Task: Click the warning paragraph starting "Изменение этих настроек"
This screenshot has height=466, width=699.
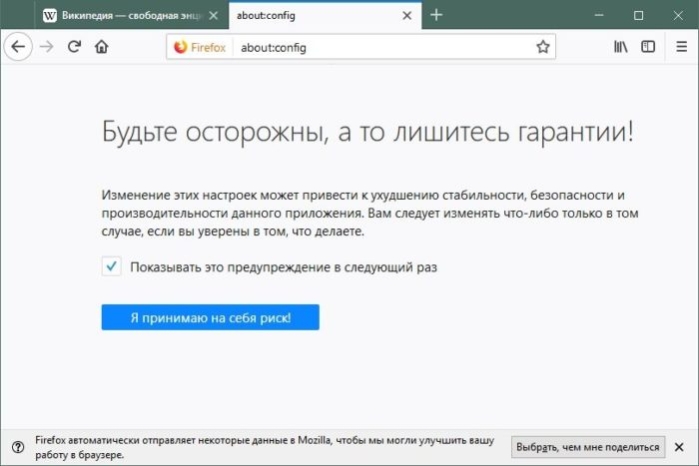Action: 370,213
